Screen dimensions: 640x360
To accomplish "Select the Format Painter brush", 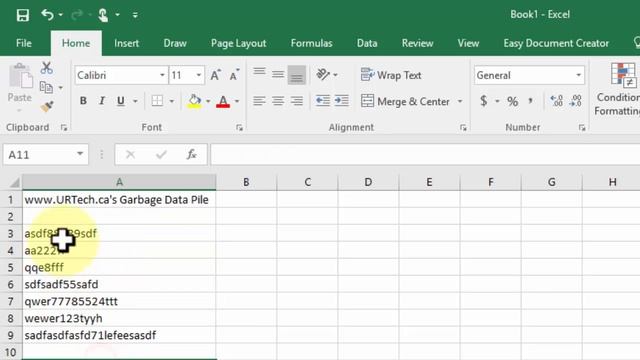I will (x=47, y=106).
